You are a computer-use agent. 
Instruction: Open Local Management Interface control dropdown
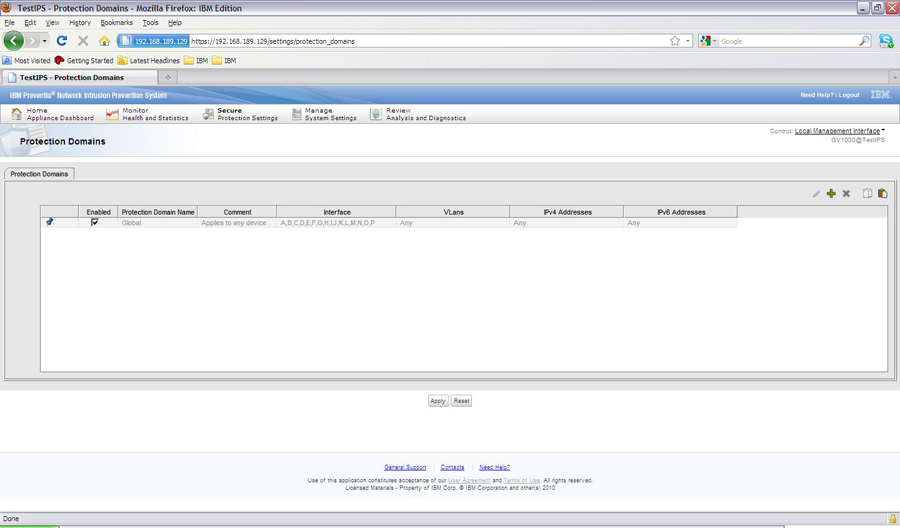[840, 131]
